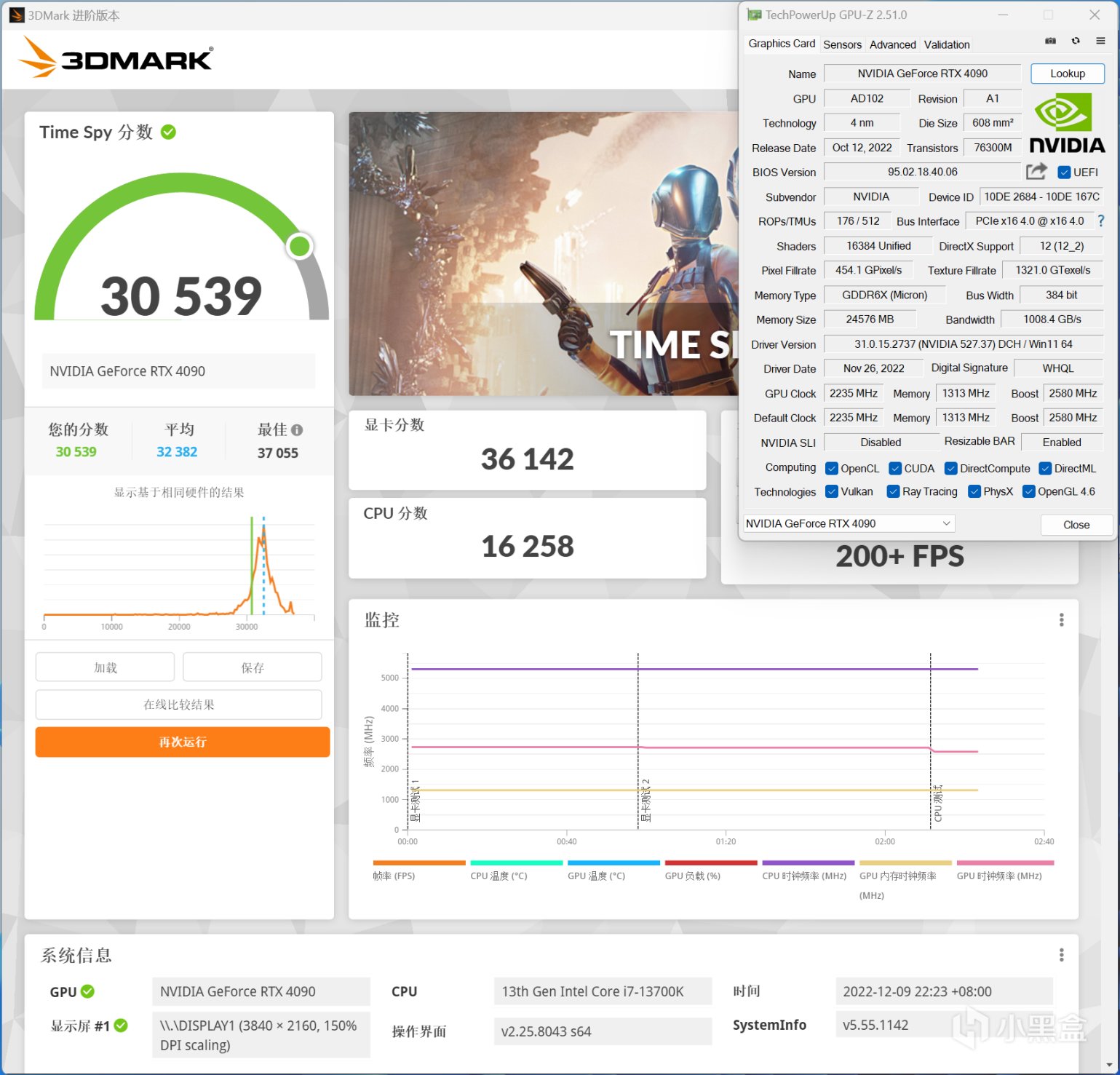Click the best score 37 055

(x=278, y=453)
